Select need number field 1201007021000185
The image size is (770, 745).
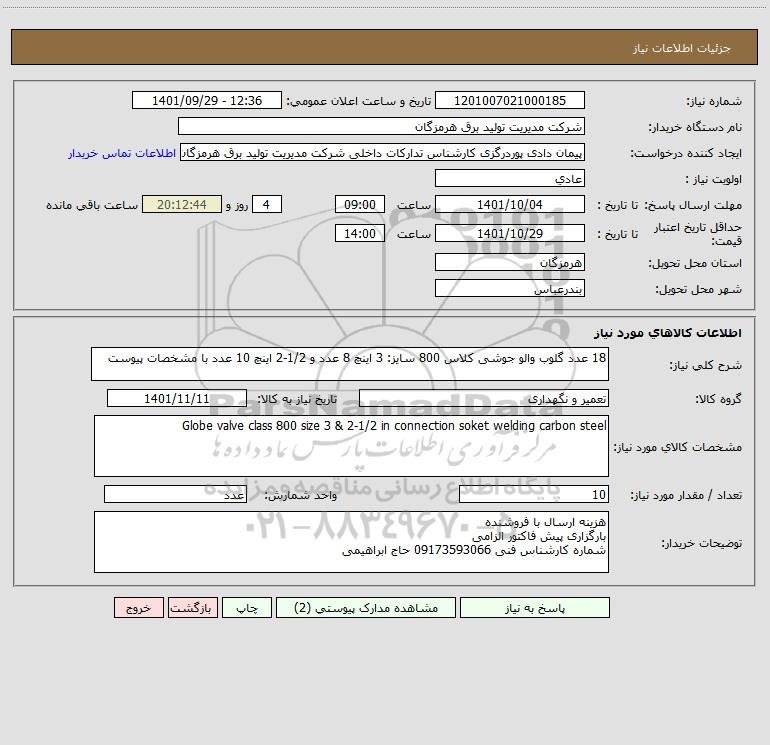(x=510, y=100)
